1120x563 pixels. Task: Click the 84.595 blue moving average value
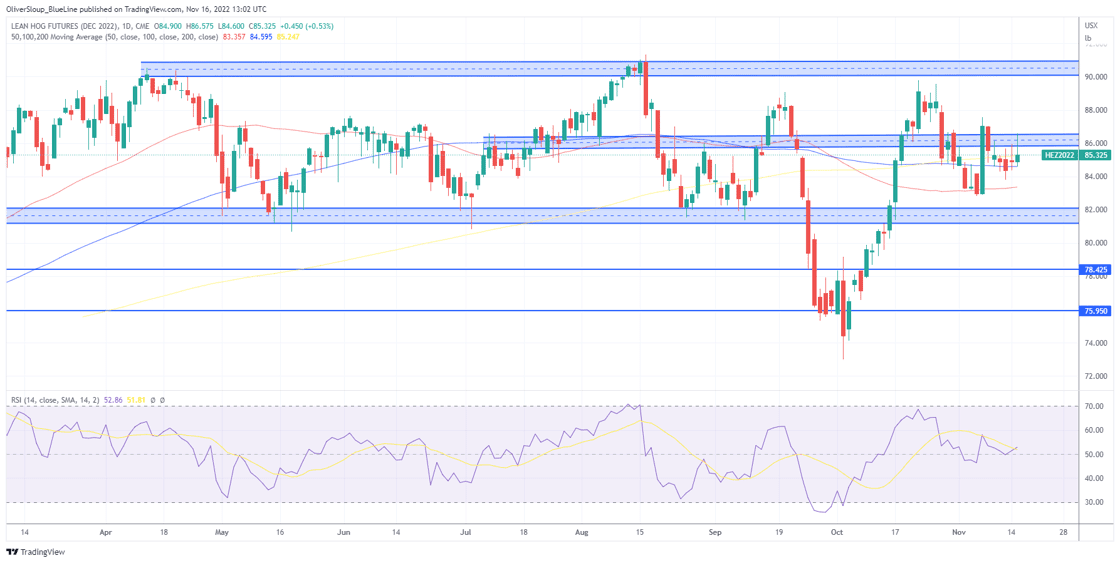tap(261, 36)
